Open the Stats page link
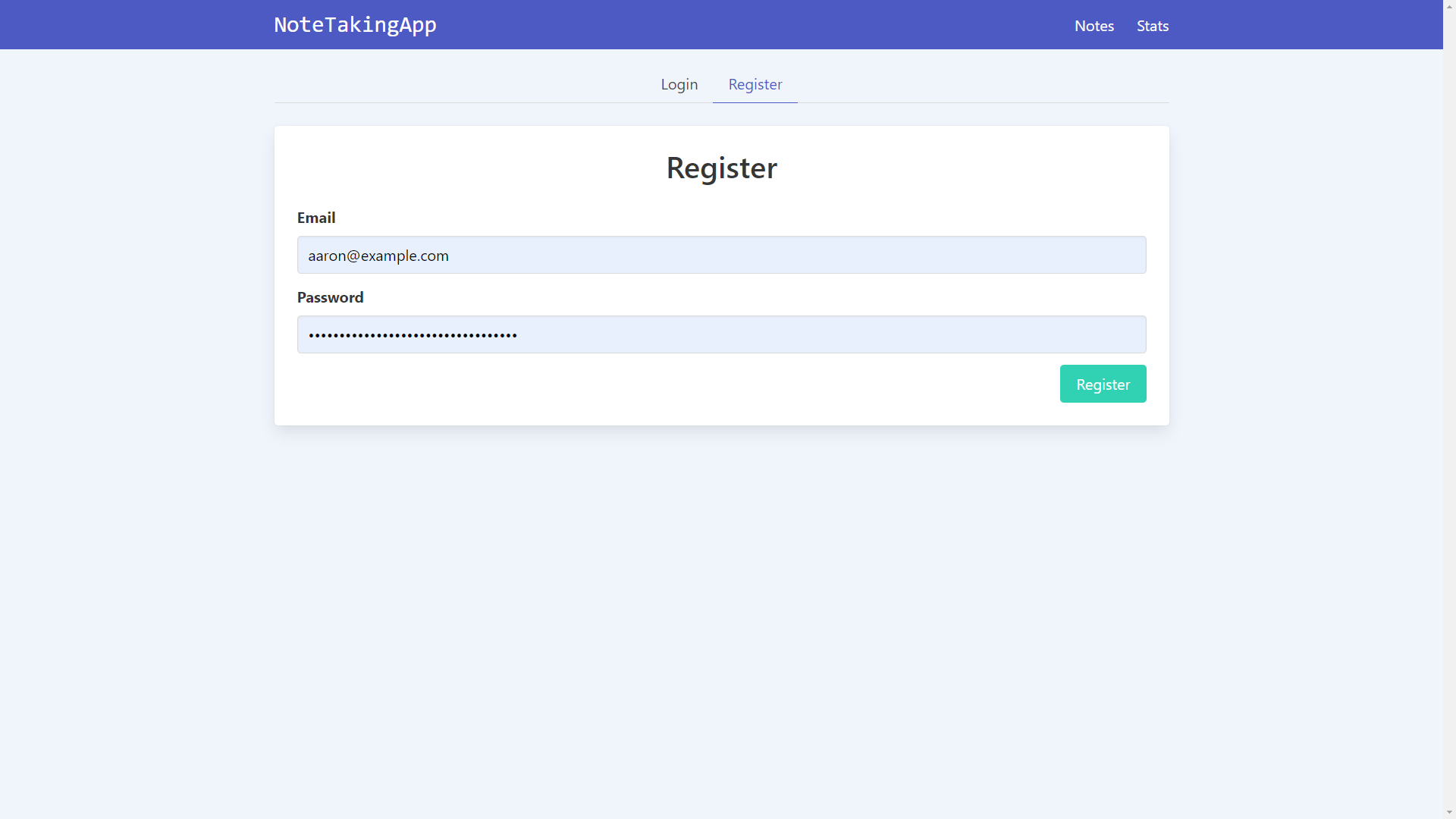This screenshot has height=819, width=1456. 1152,26
